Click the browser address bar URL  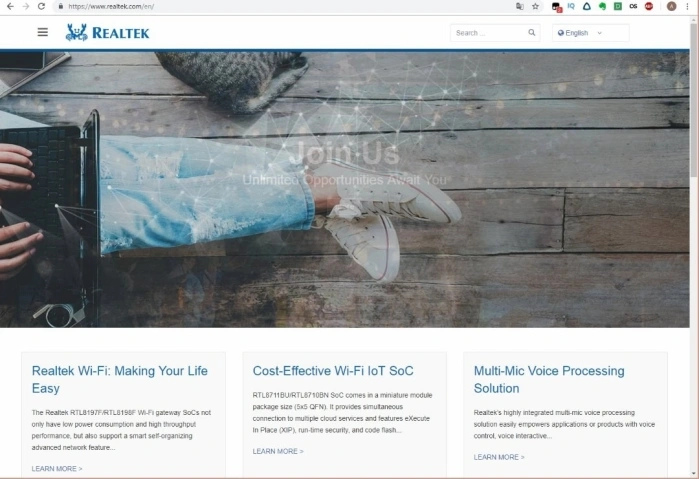(111, 6)
